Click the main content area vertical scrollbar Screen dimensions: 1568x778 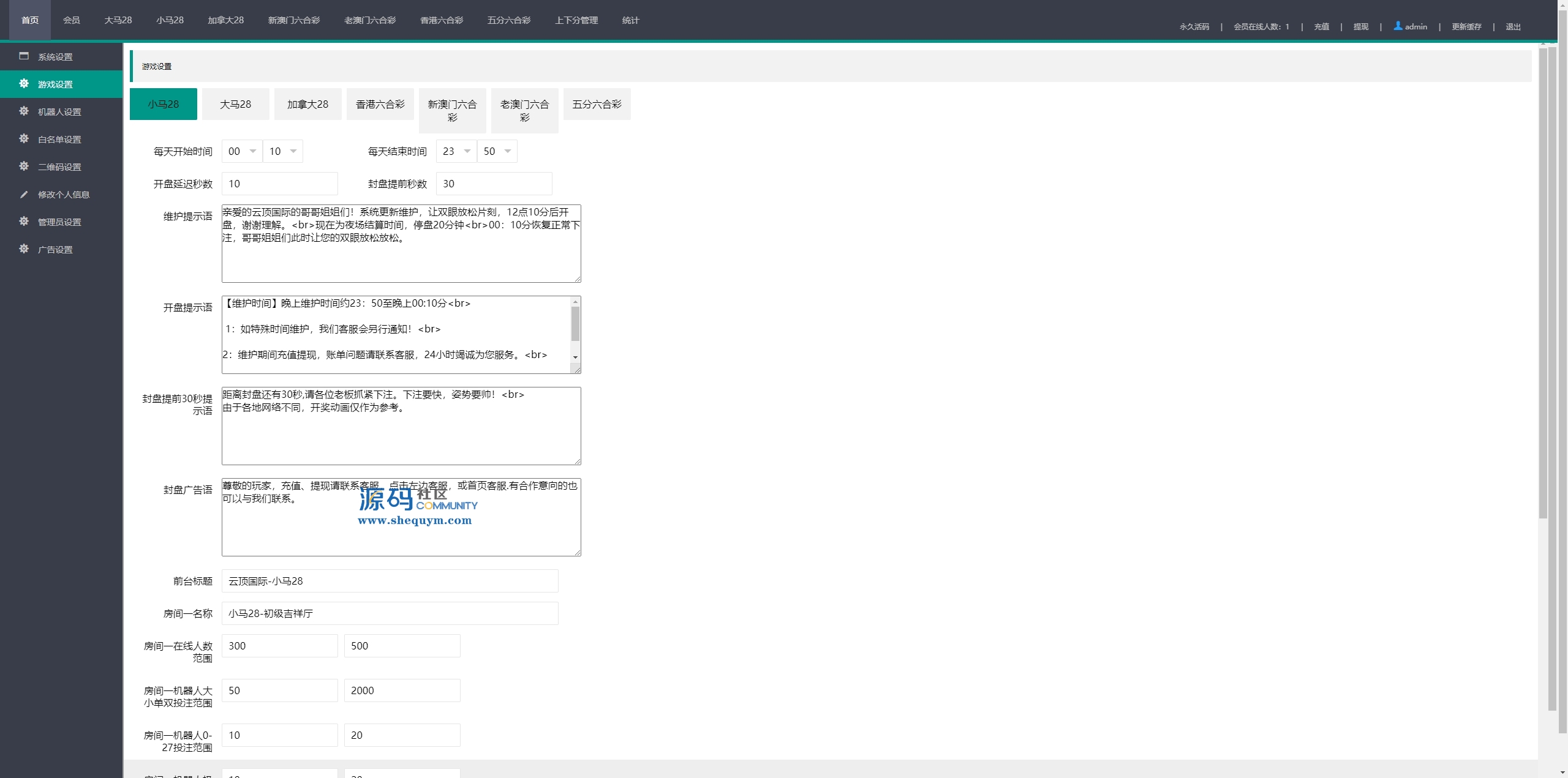(1543, 283)
